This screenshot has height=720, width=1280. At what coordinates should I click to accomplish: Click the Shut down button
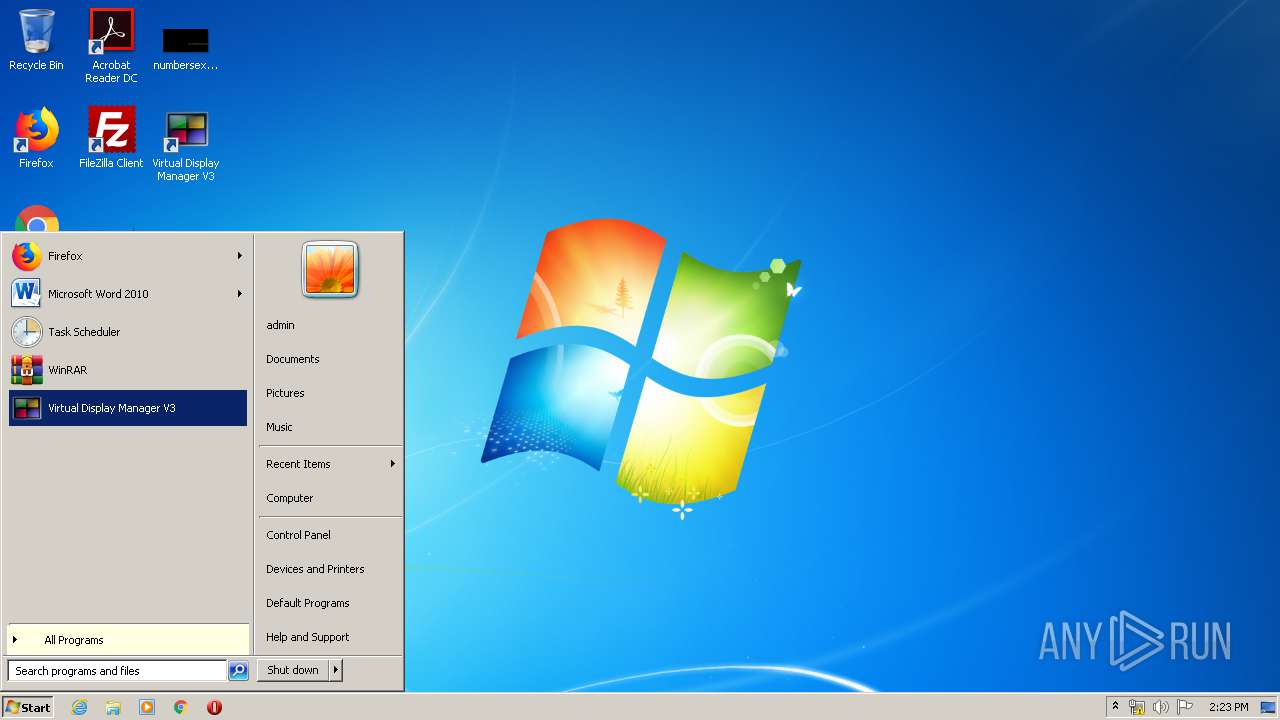pos(293,670)
